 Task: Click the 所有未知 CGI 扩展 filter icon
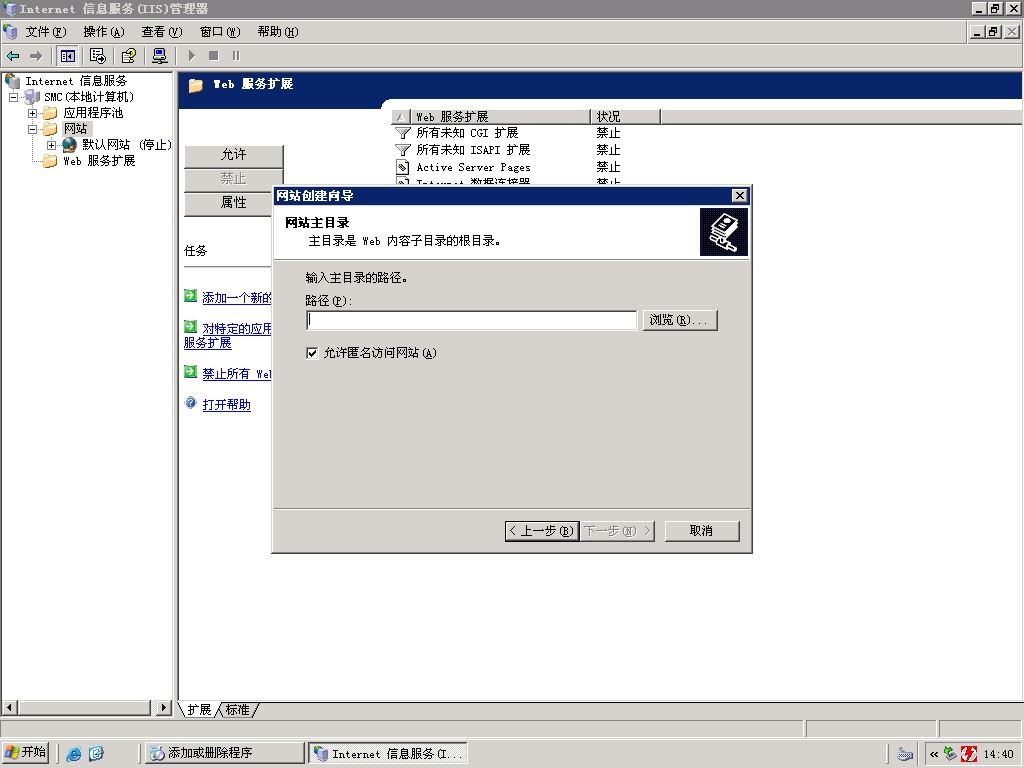(403, 133)
